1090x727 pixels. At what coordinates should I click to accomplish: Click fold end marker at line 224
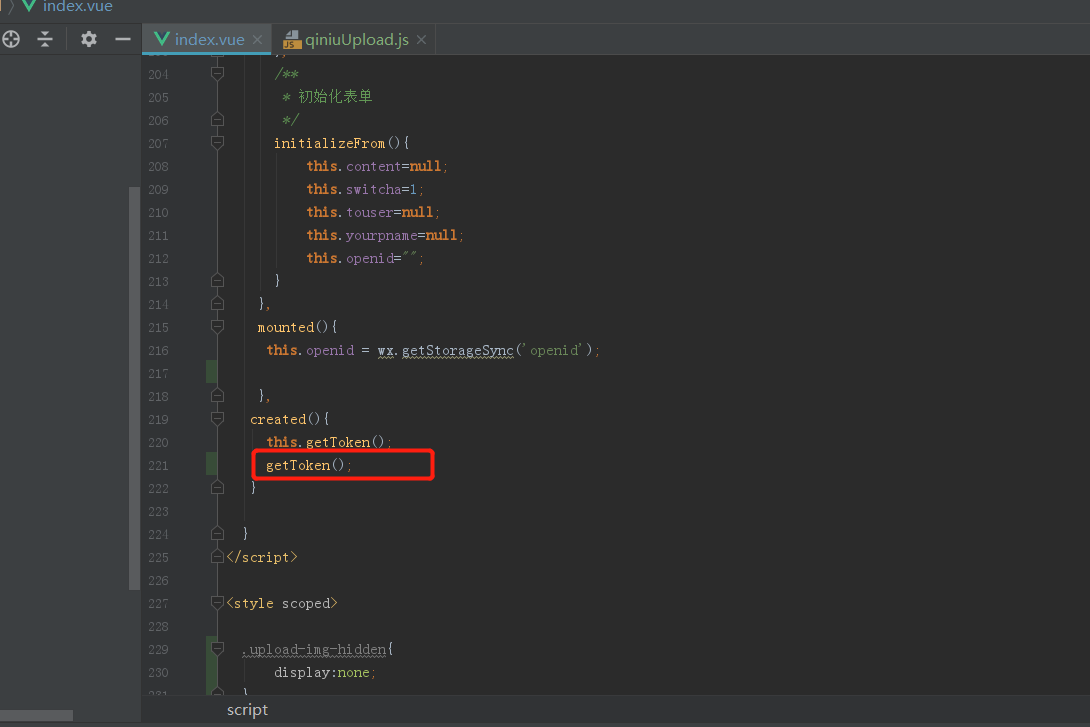tap(217, 534)
